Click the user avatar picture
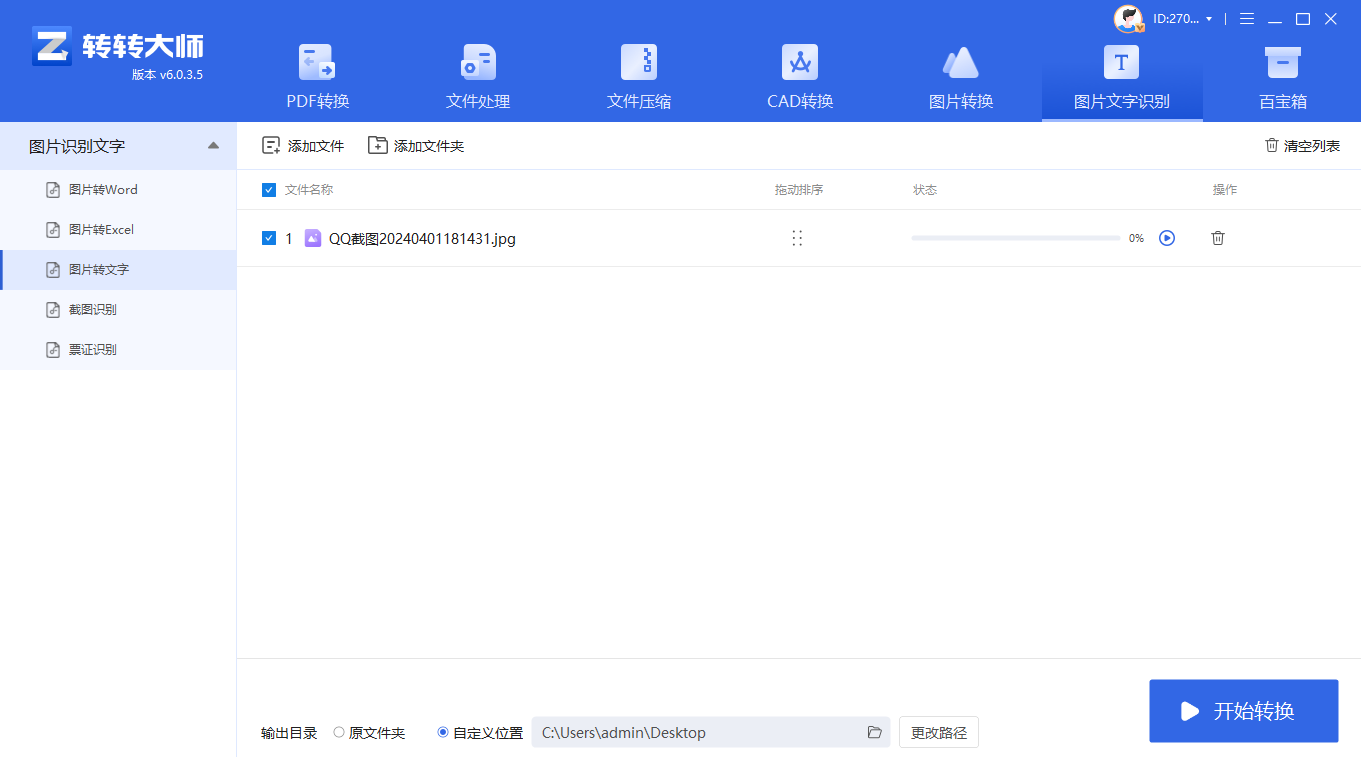The image size is (1361, 757). tap(1129, 19)
